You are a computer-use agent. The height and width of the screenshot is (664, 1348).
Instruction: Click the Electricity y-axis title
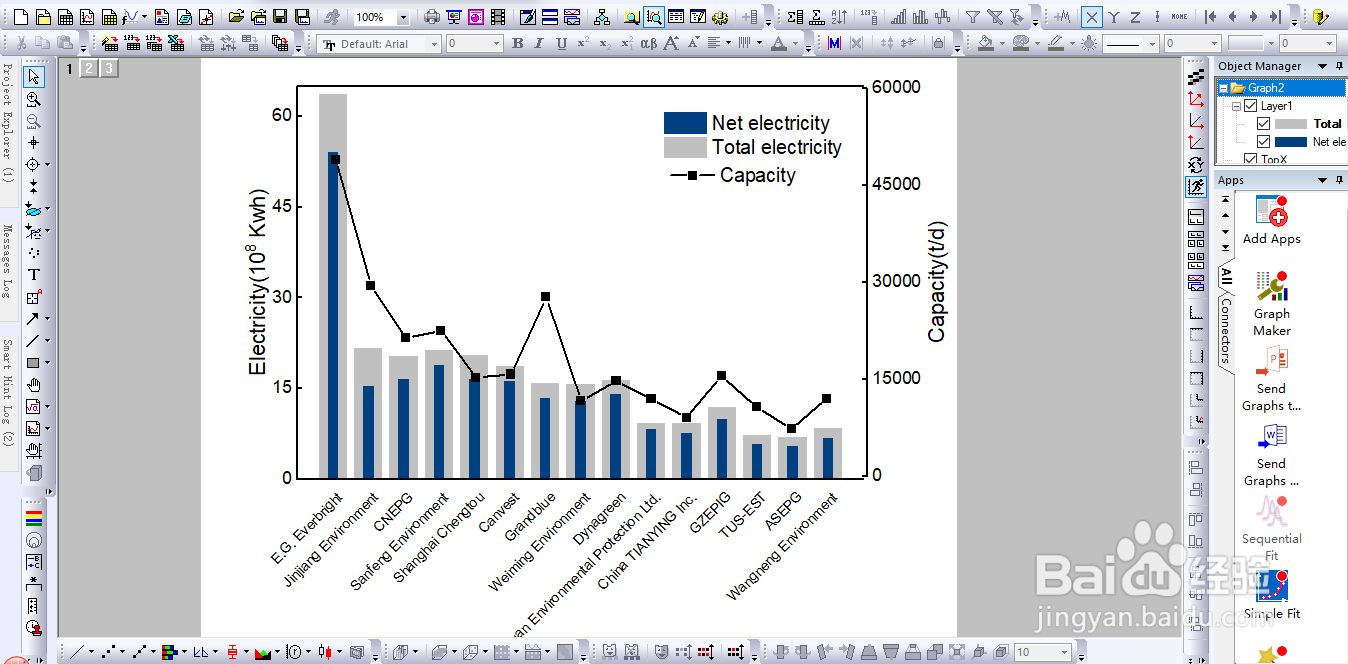pyautogui.click(x=258, y=282)
